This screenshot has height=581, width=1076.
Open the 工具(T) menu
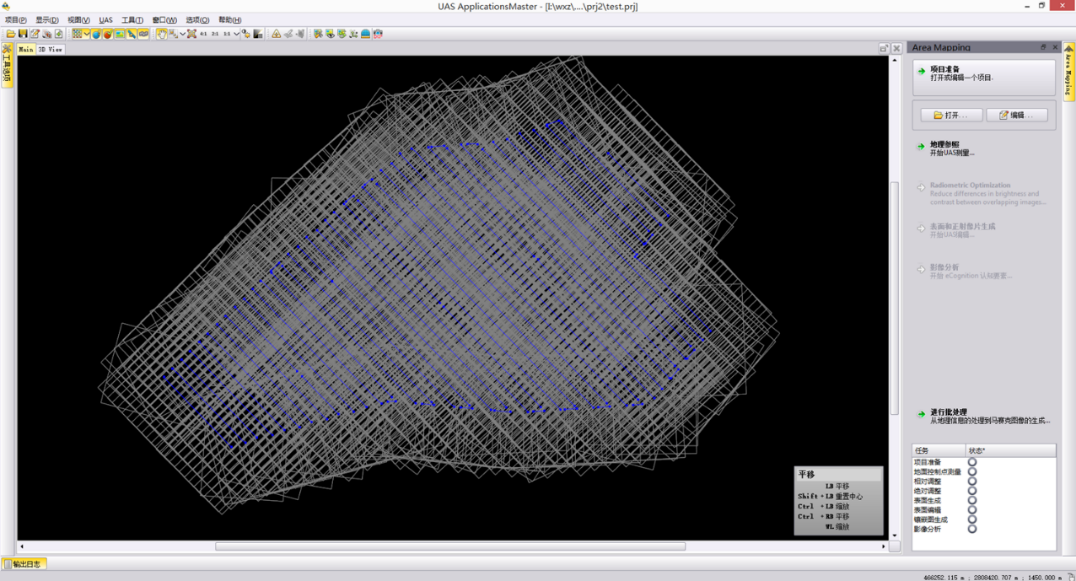coord(132,20)
